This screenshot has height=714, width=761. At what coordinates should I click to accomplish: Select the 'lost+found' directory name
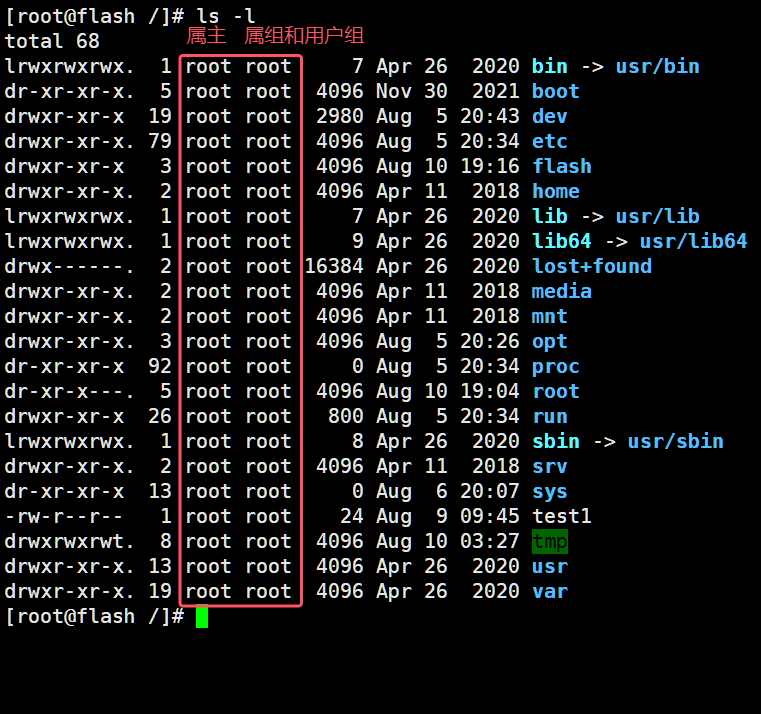592,266
